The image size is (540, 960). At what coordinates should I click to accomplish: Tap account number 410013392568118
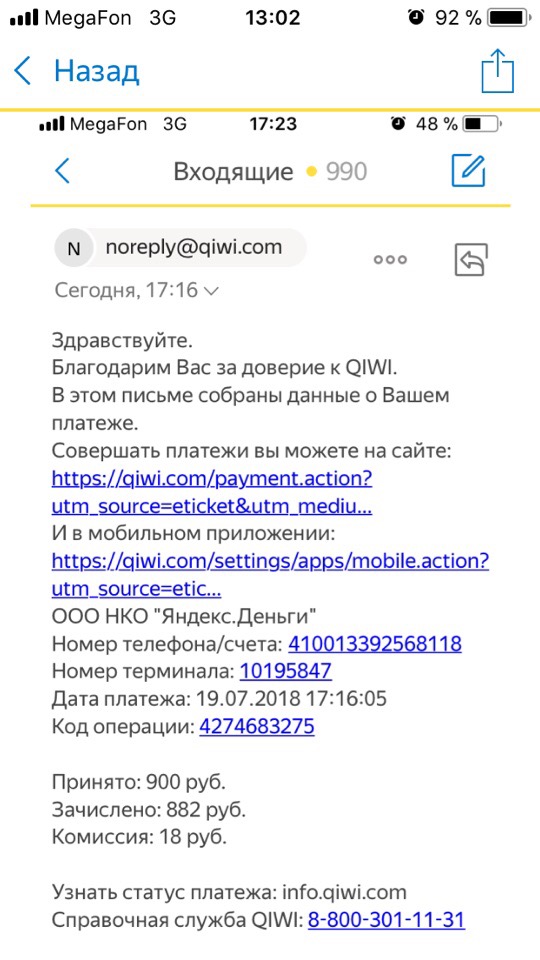point(375,644)
